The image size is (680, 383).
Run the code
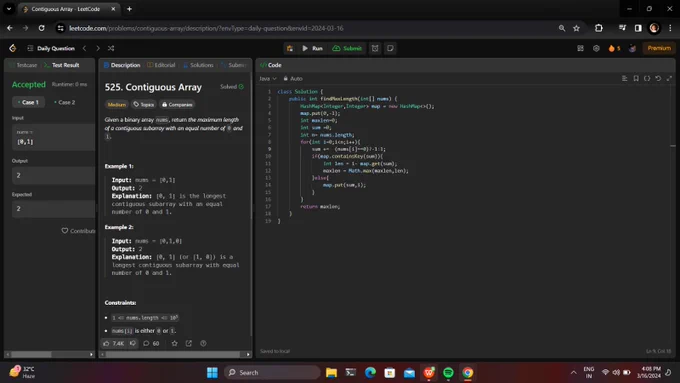click(312, 48)
